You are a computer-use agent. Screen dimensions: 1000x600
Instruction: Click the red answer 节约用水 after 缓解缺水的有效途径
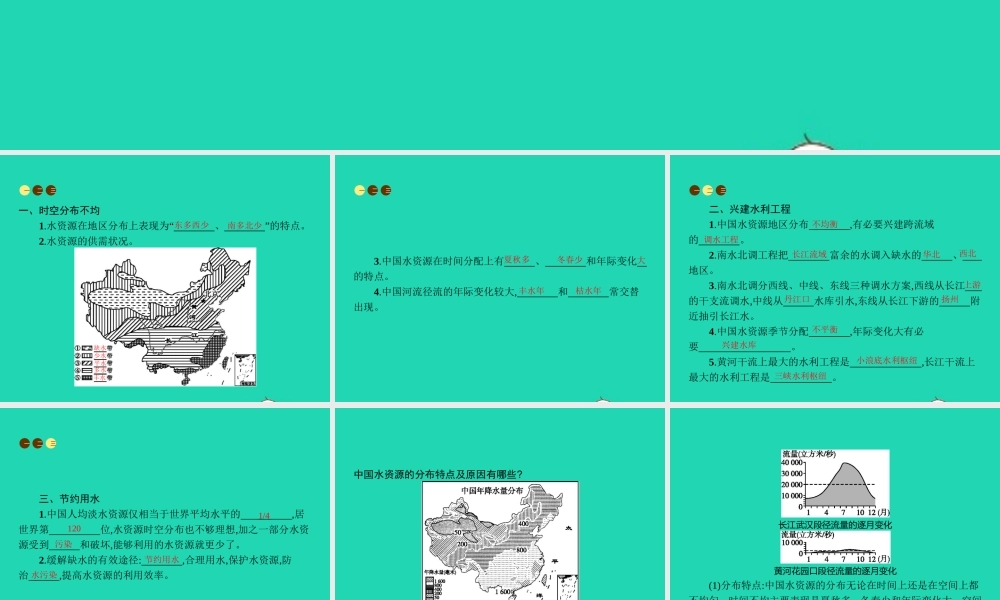[x=162, y=560]
